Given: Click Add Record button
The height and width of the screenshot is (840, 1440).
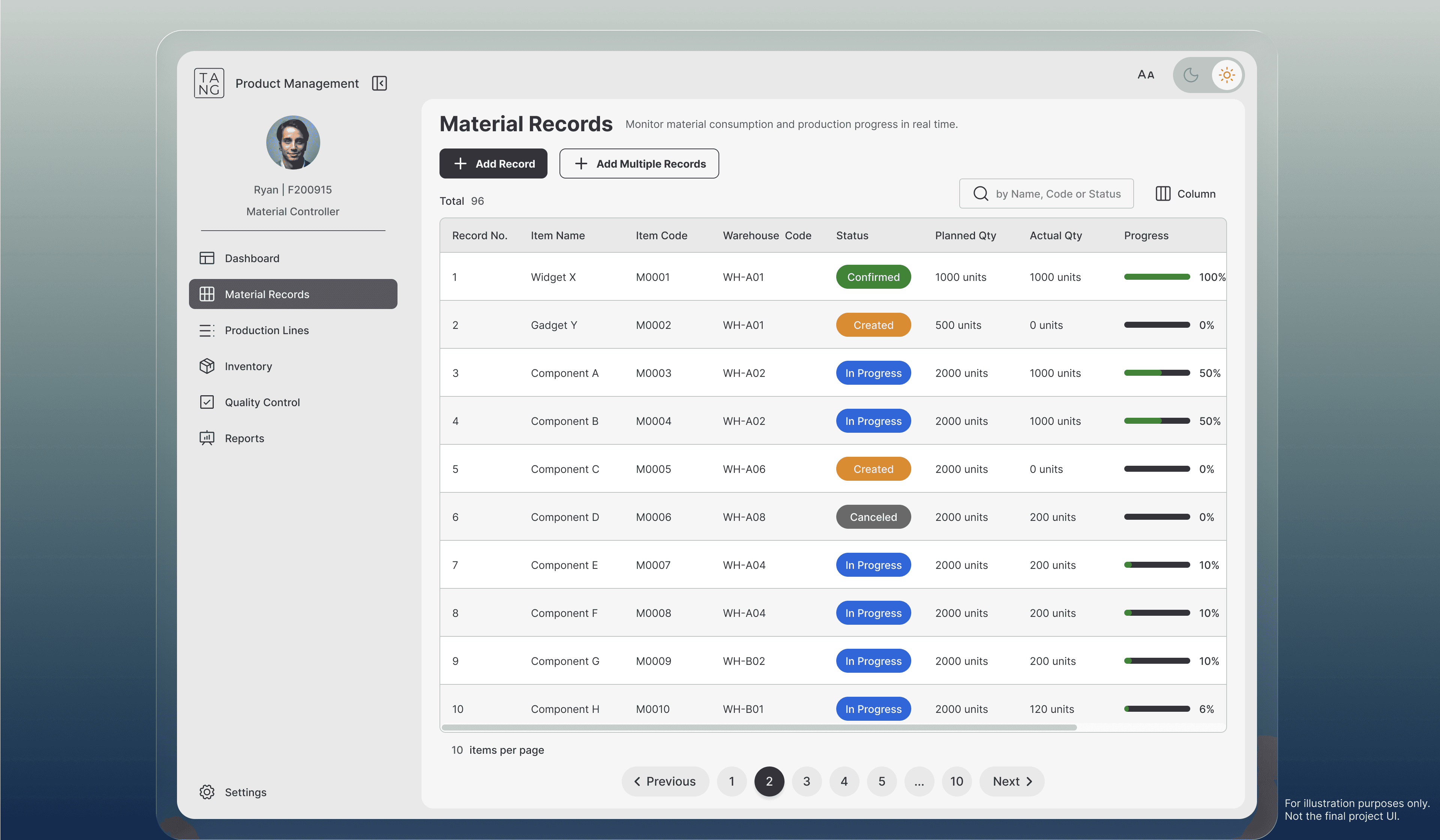Looking at the screenshot, I should click(493, 164).
